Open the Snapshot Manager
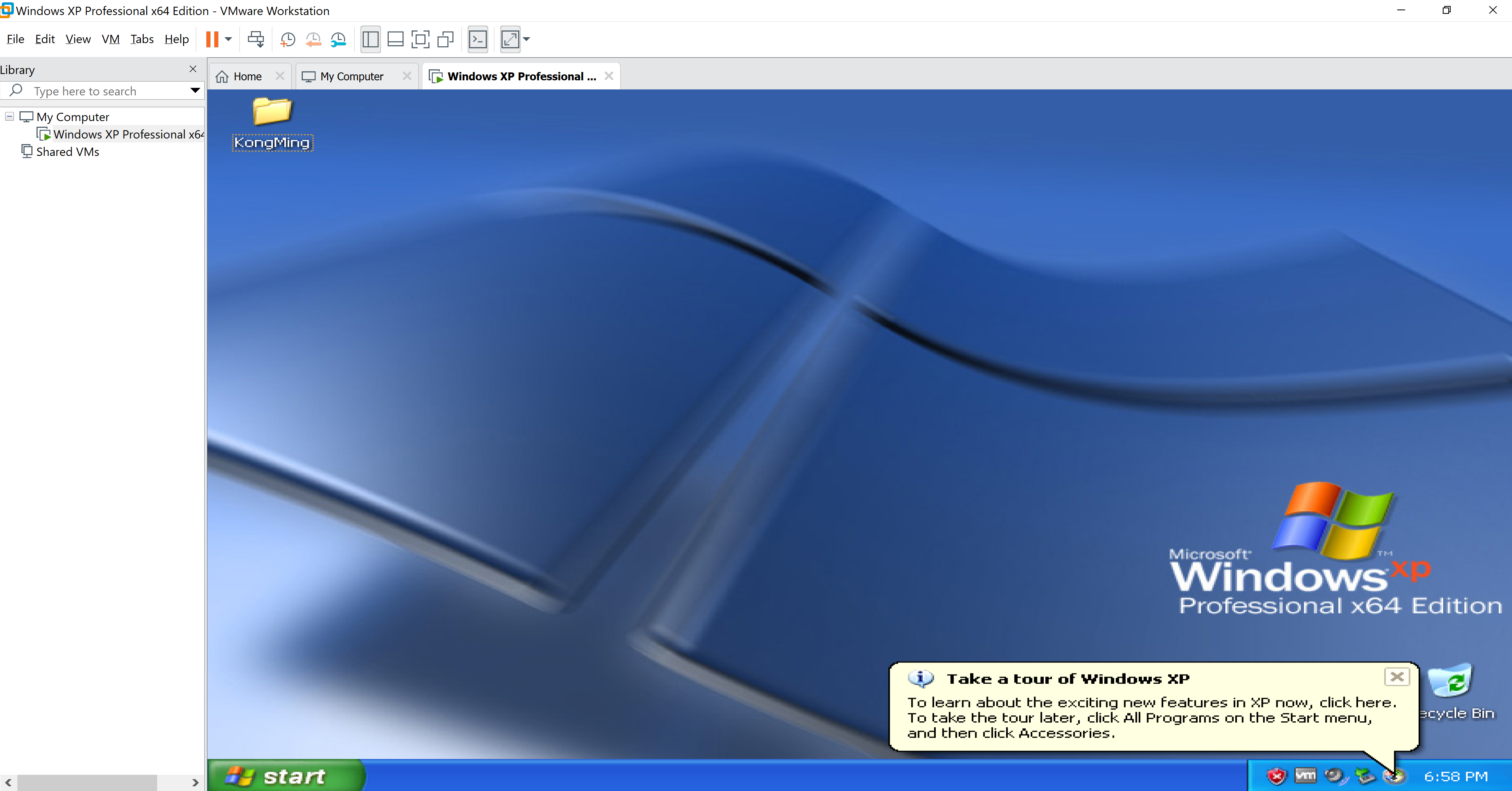This screenshot has height=791, width=1512. click(x=339, y=39)
